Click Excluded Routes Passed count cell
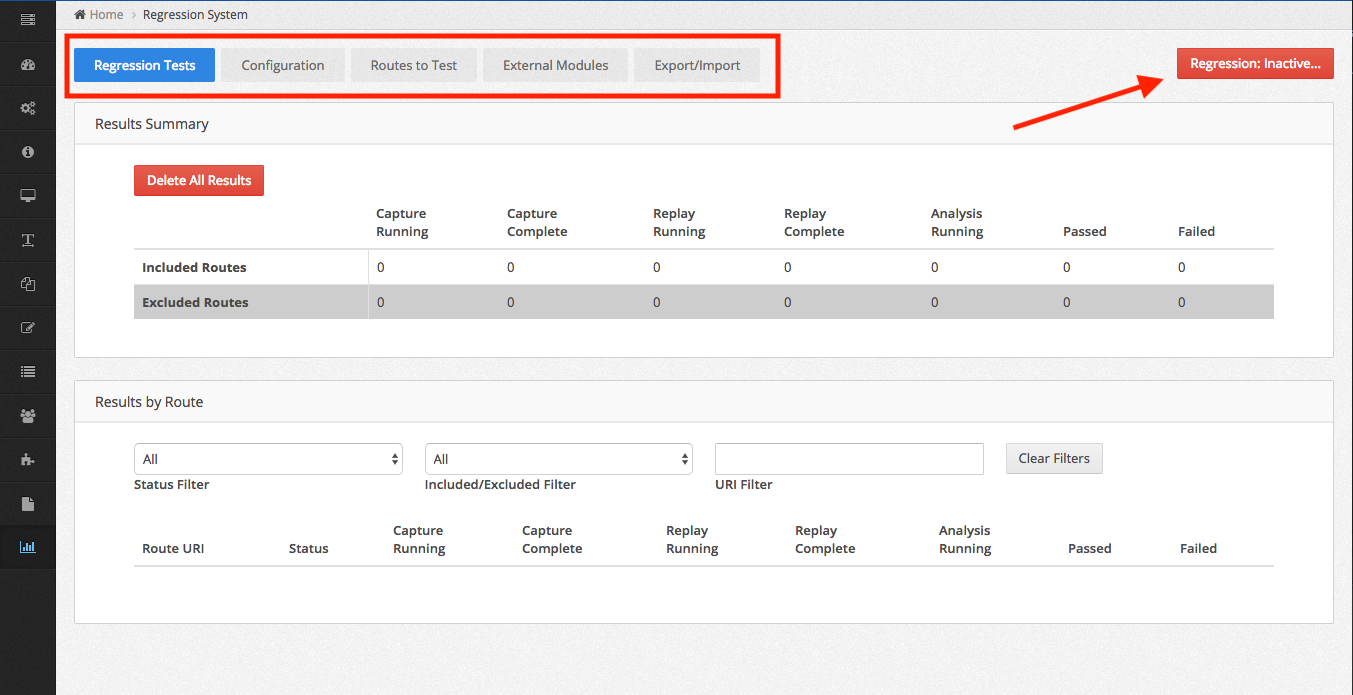Image resolution: width=1353 pixels, height=695 pixels. point(1067,302)
